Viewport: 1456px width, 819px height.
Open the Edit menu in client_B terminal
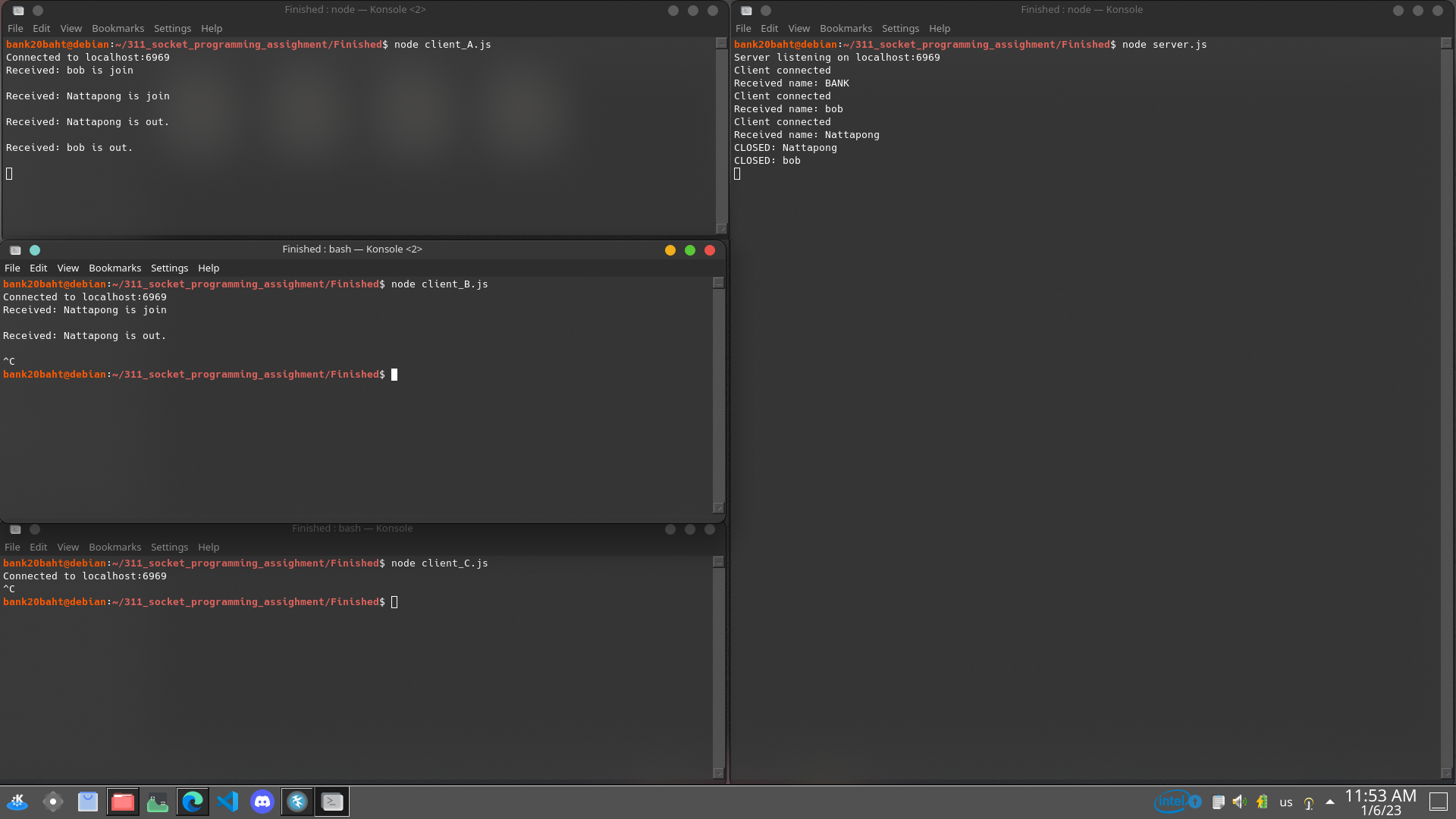(38, 268)
